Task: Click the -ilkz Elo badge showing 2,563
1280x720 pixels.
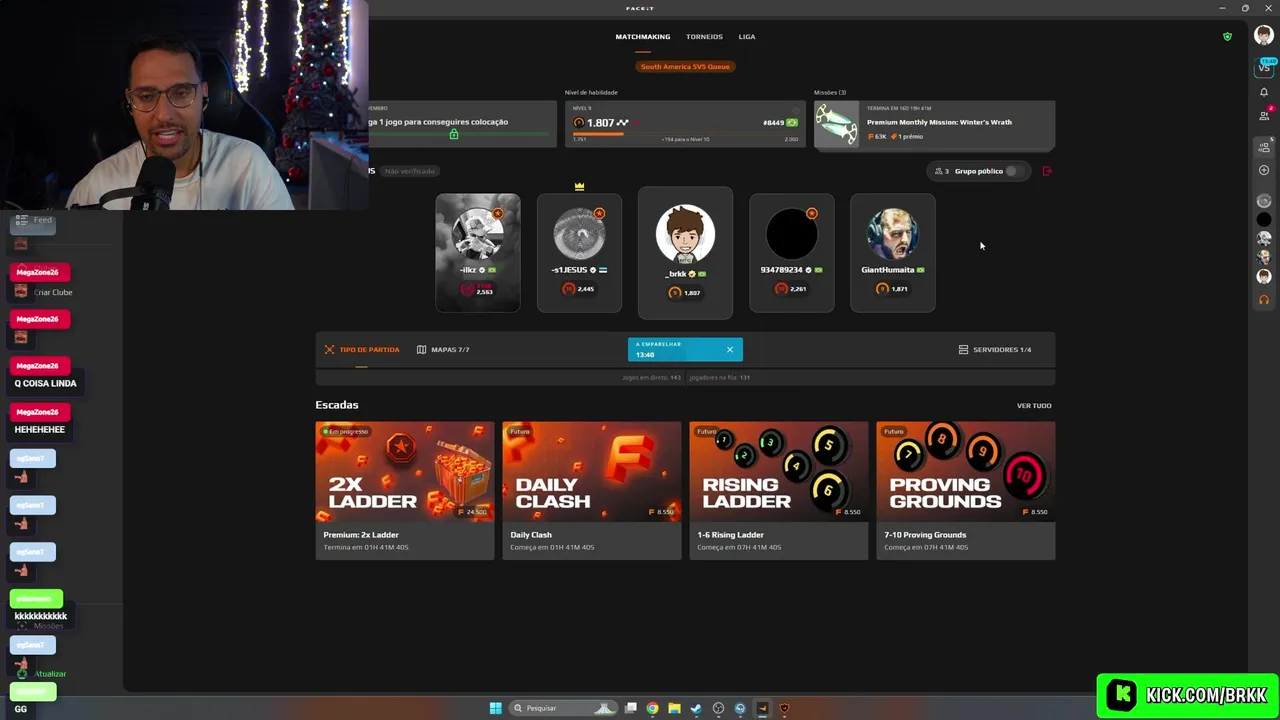Action: (x=478, y=289)
